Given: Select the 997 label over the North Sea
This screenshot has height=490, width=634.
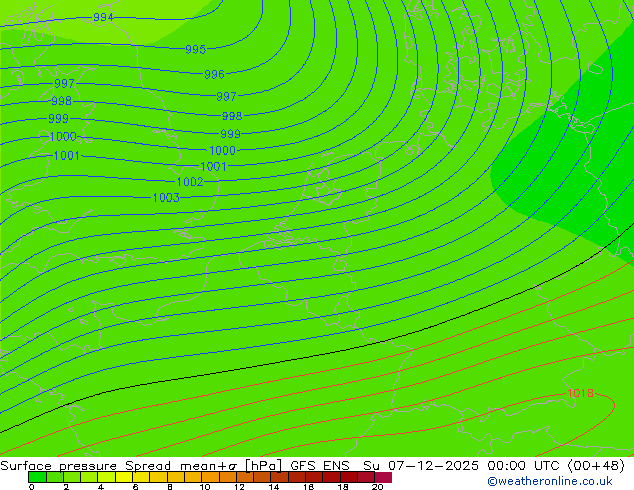Looking at the screenshot, I should (226, 96).
